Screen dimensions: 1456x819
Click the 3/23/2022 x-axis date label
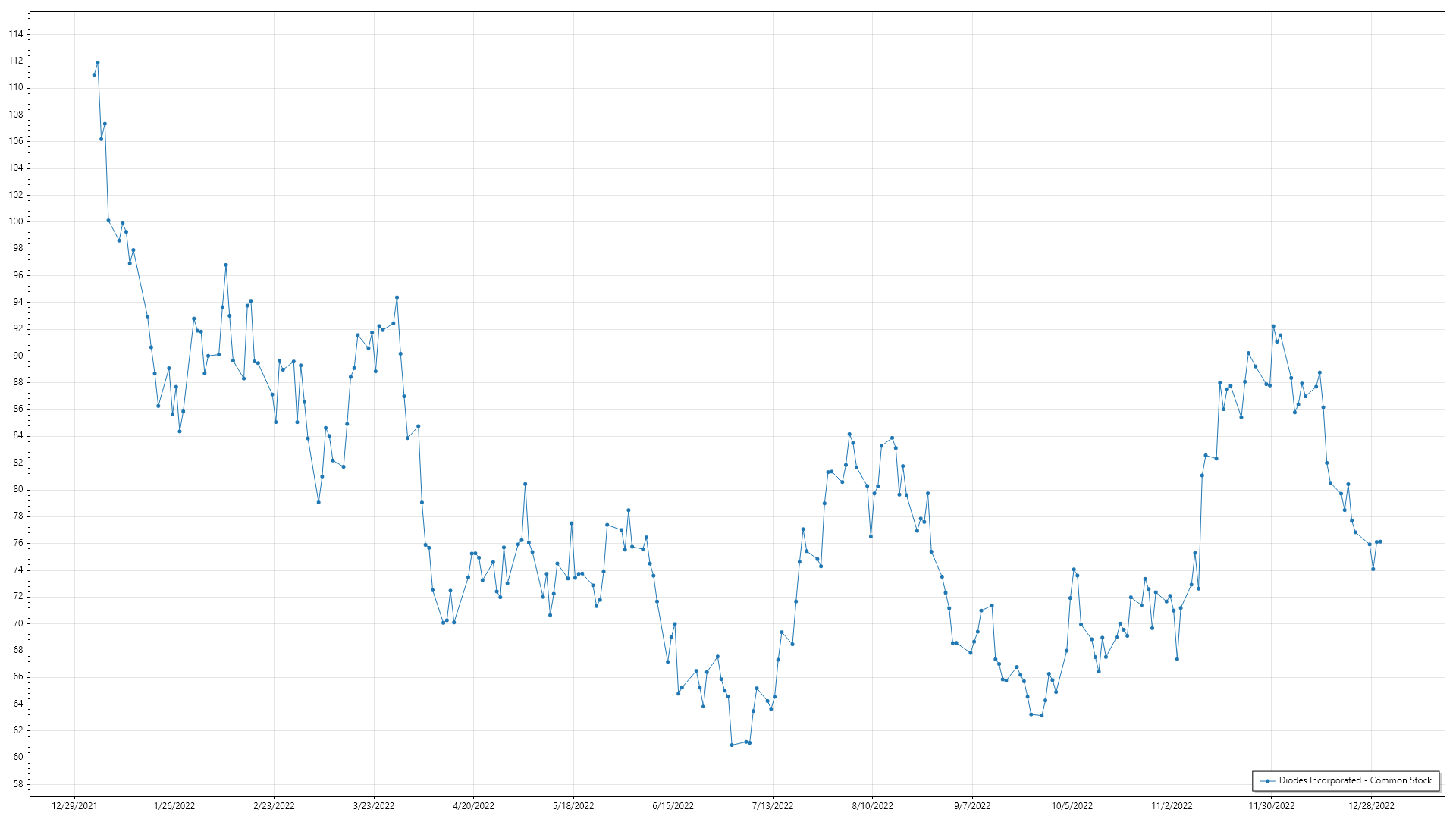click(374, 805)
